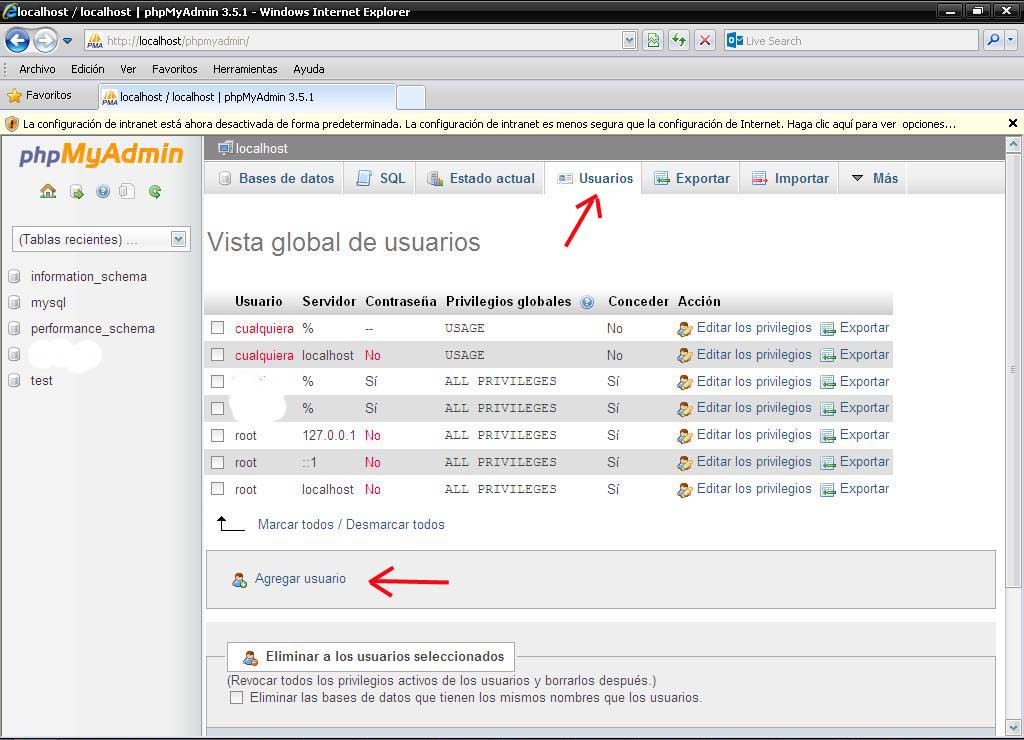Image resolution: width=1024 pixels, height=740 pixels.
Task: Open the Ayuda menu
Action: pos(309,69)
